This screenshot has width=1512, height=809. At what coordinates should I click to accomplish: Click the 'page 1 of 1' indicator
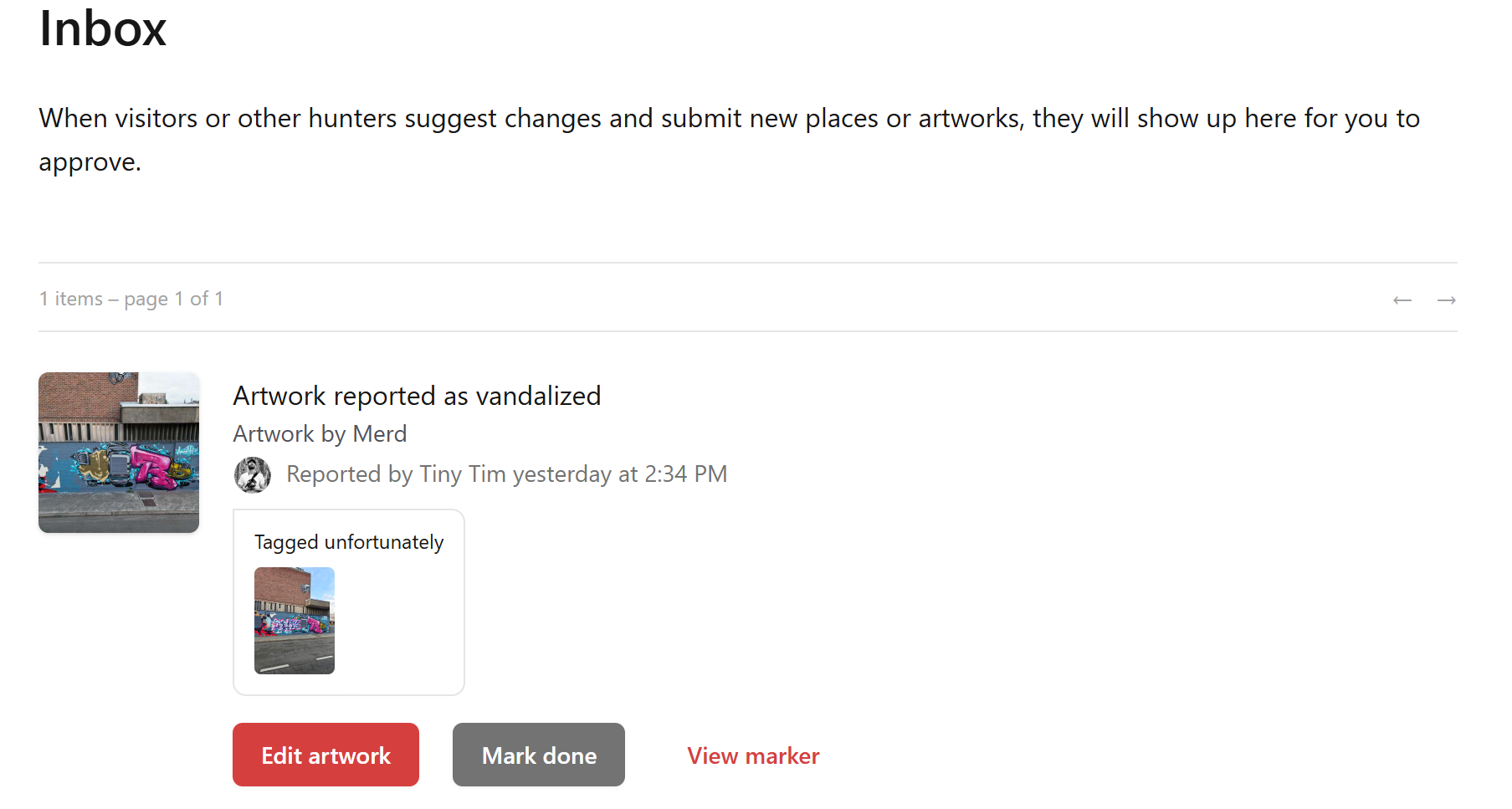click(x=174, y=300)
